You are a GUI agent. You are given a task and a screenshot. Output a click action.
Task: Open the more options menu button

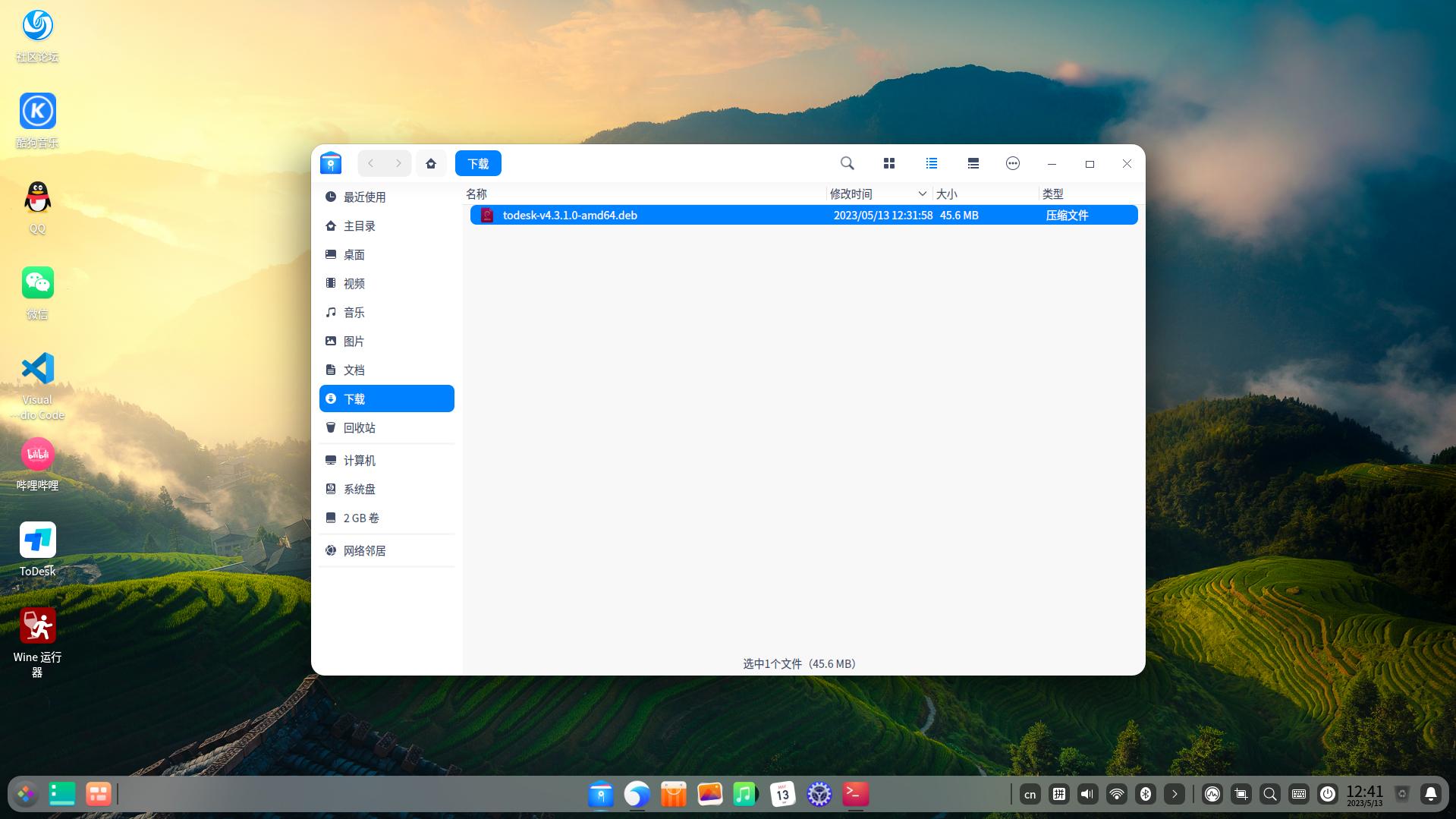tap(1012, 163)
